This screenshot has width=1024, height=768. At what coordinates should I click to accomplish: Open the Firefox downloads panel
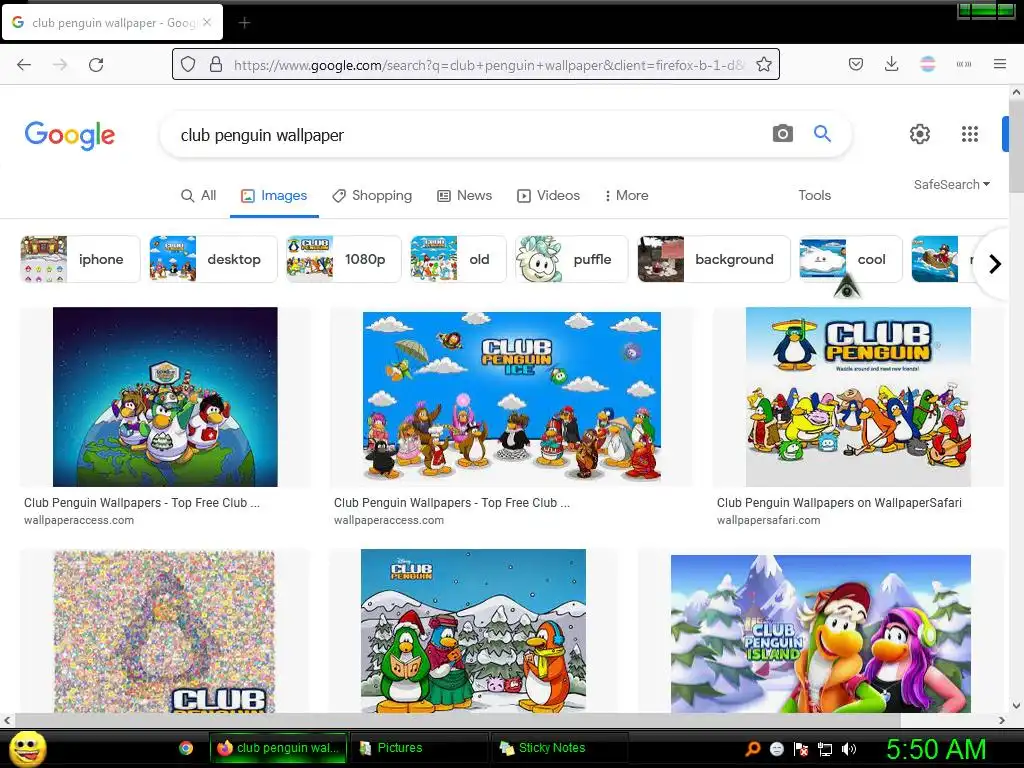click(x=891, y=64)
